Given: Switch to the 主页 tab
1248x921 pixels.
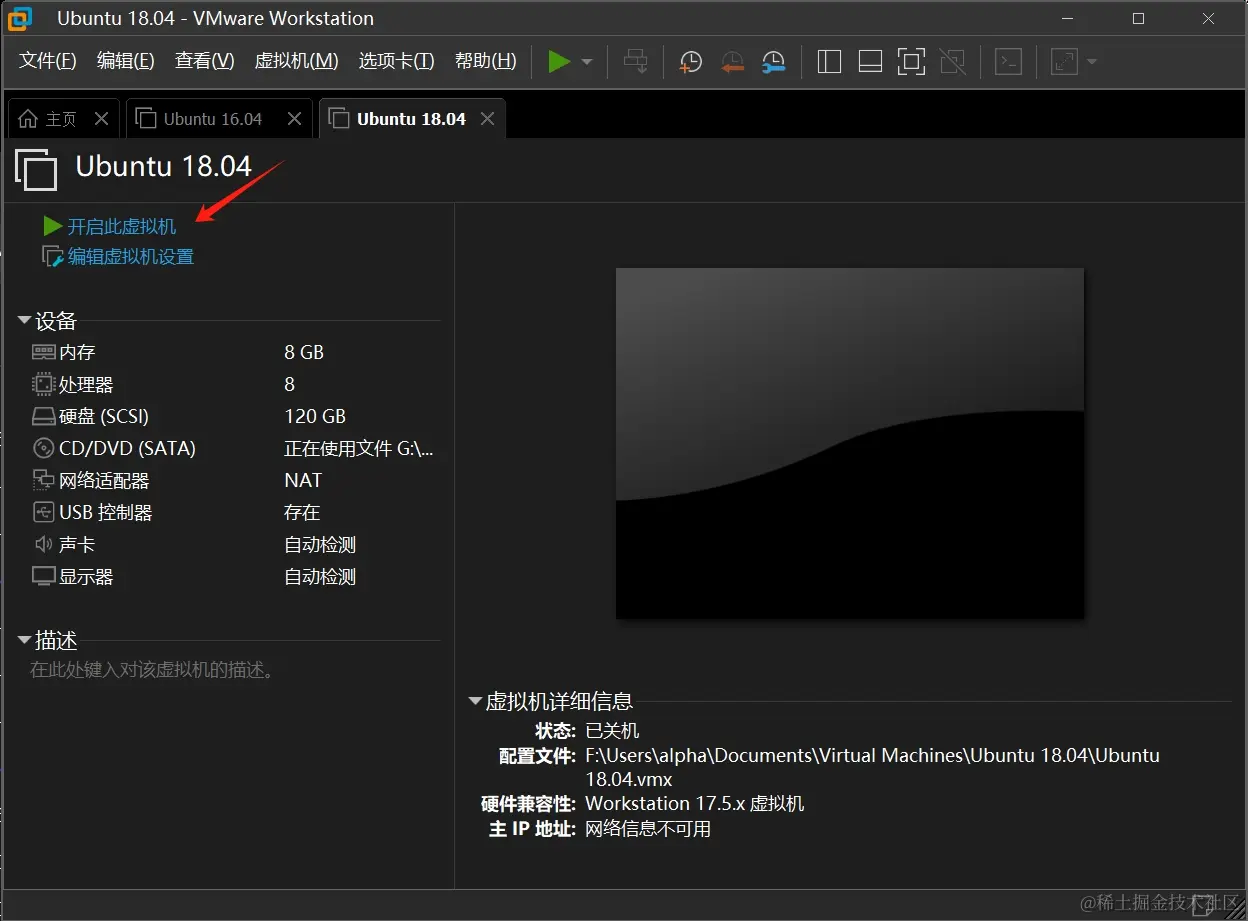Looking at the screenshot, I should [61, 119].
